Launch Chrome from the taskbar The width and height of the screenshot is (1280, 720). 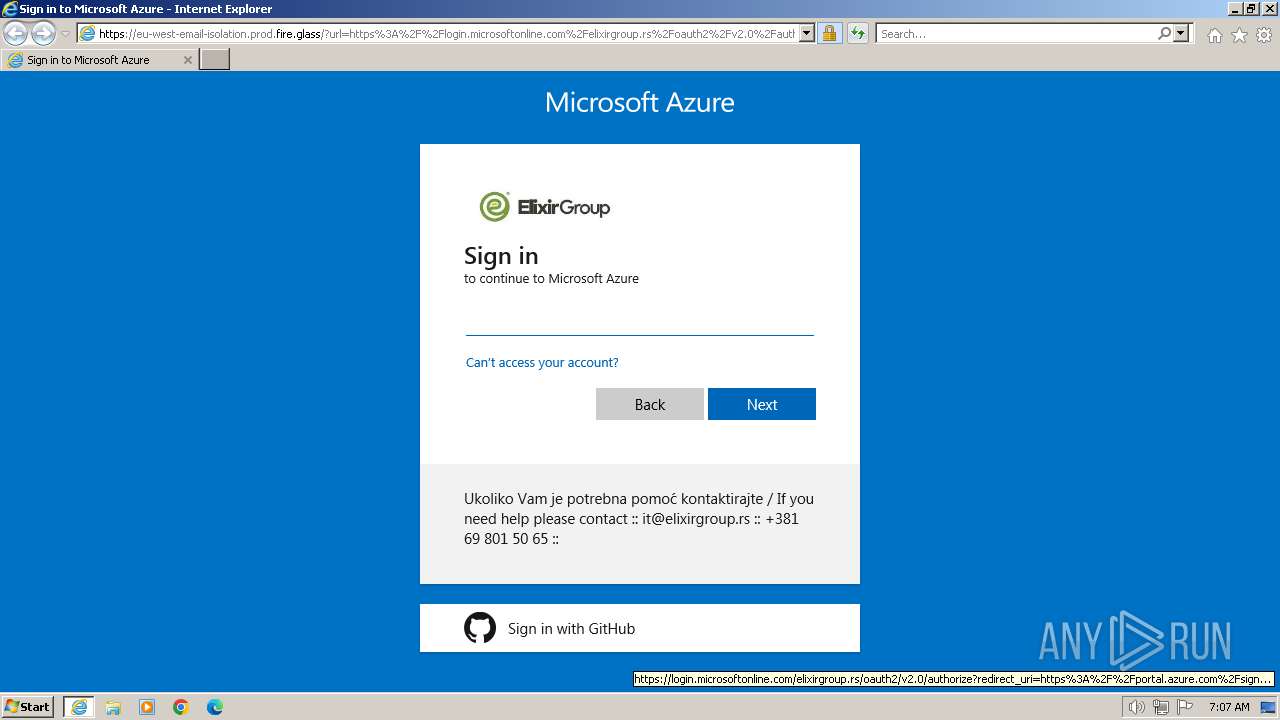click(181, 707)
